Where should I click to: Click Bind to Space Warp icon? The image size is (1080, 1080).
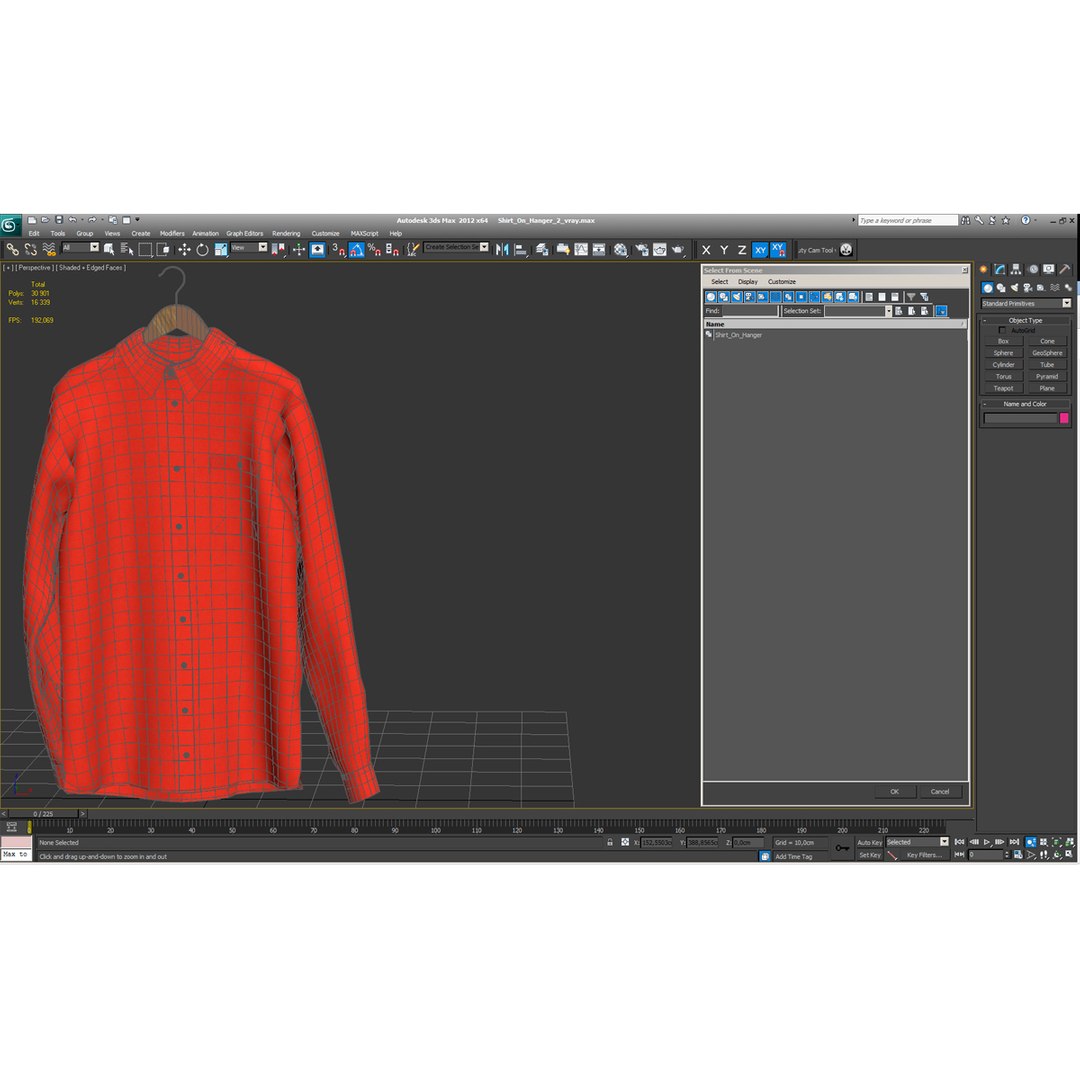(49, 249)
